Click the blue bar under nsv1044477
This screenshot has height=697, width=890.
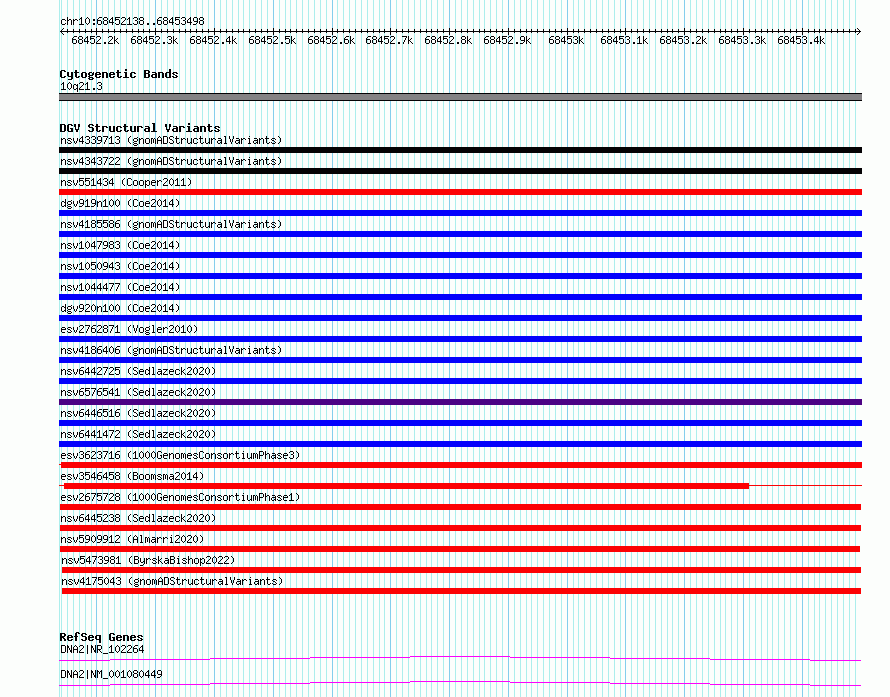click(460, 297)
